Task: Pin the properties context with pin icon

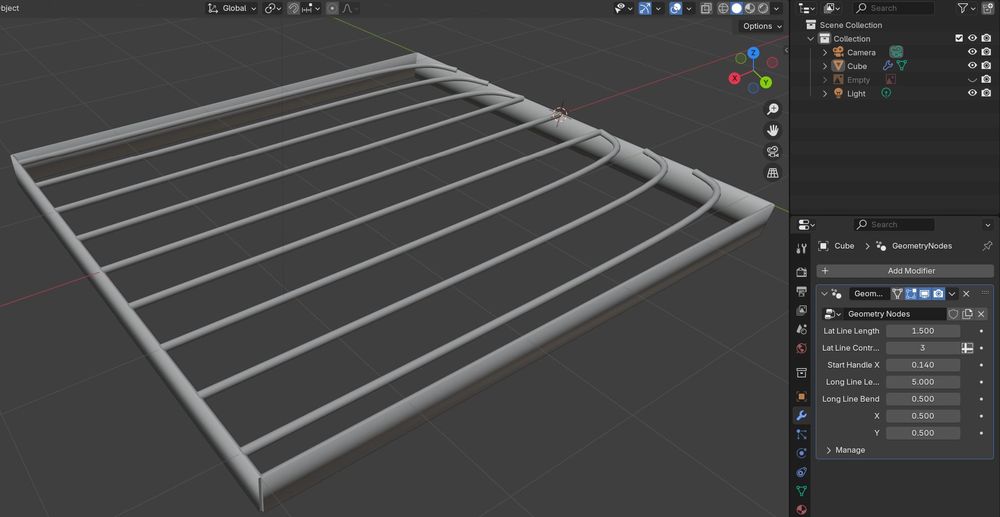Action: (x=987, y=246)
